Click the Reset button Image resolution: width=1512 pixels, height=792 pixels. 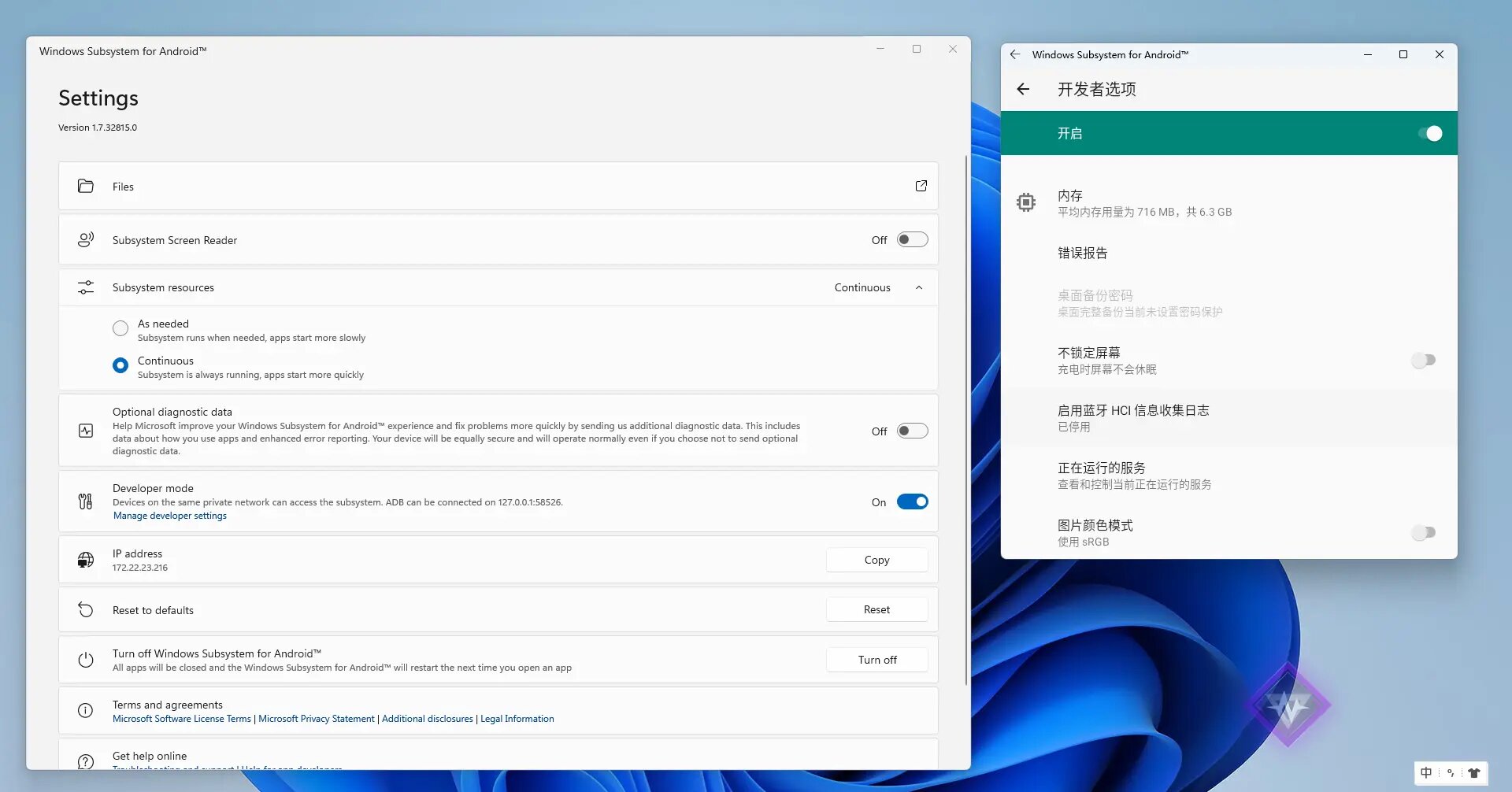click(876, 609)
